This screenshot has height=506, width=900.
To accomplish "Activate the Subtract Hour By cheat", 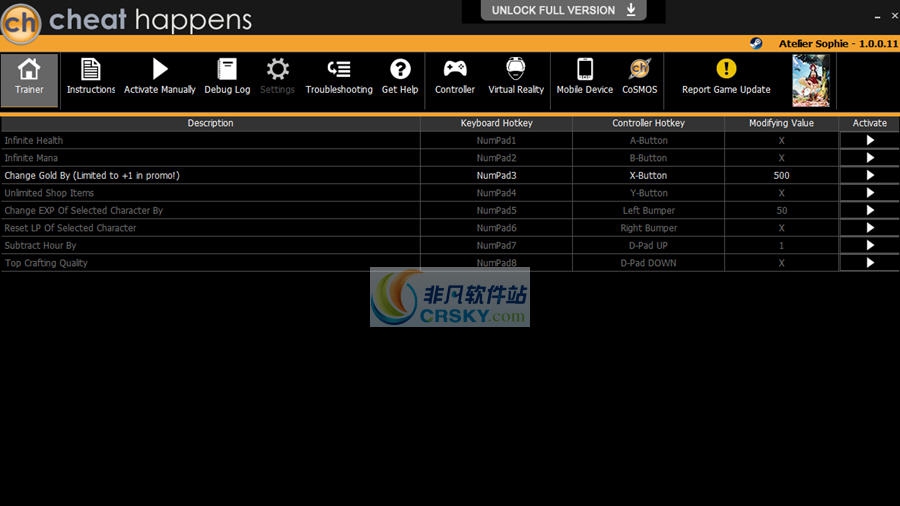I will coord(870,246).
